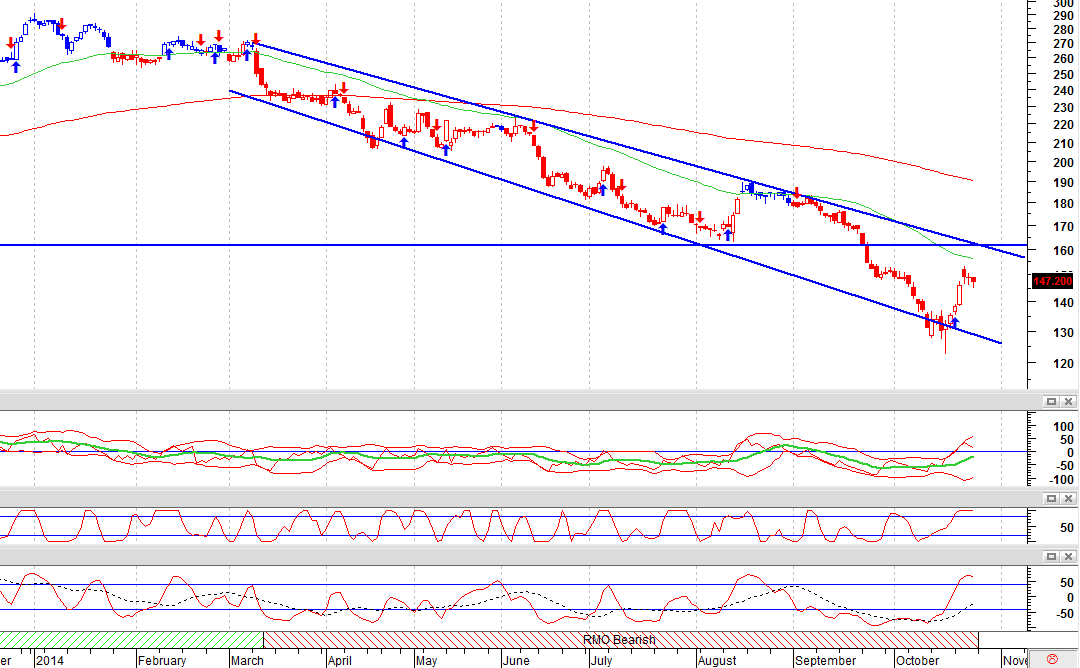Click the October label on date axis

tap(917, 660)
